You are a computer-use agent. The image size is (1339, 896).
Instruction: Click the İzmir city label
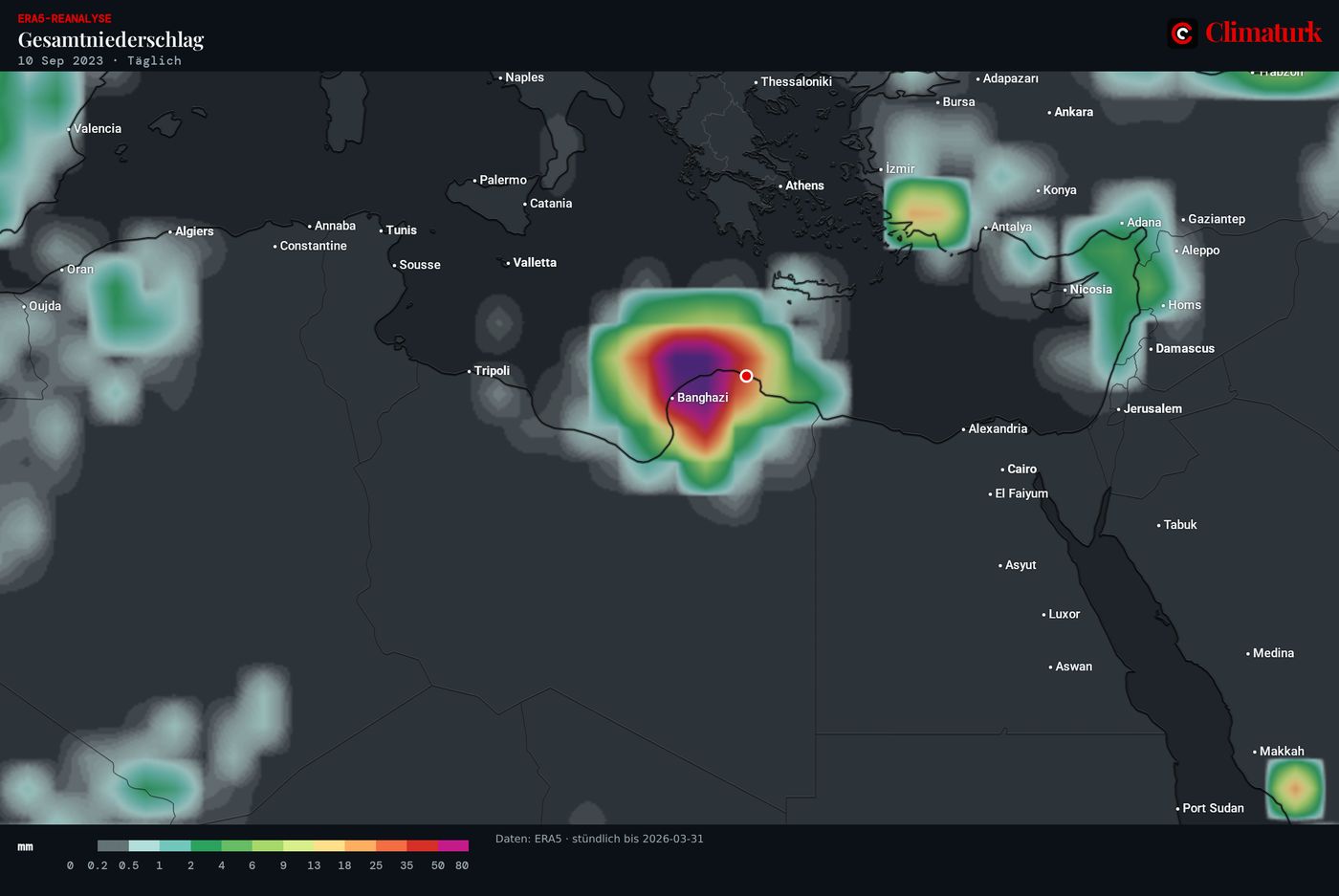coord(900,169)
